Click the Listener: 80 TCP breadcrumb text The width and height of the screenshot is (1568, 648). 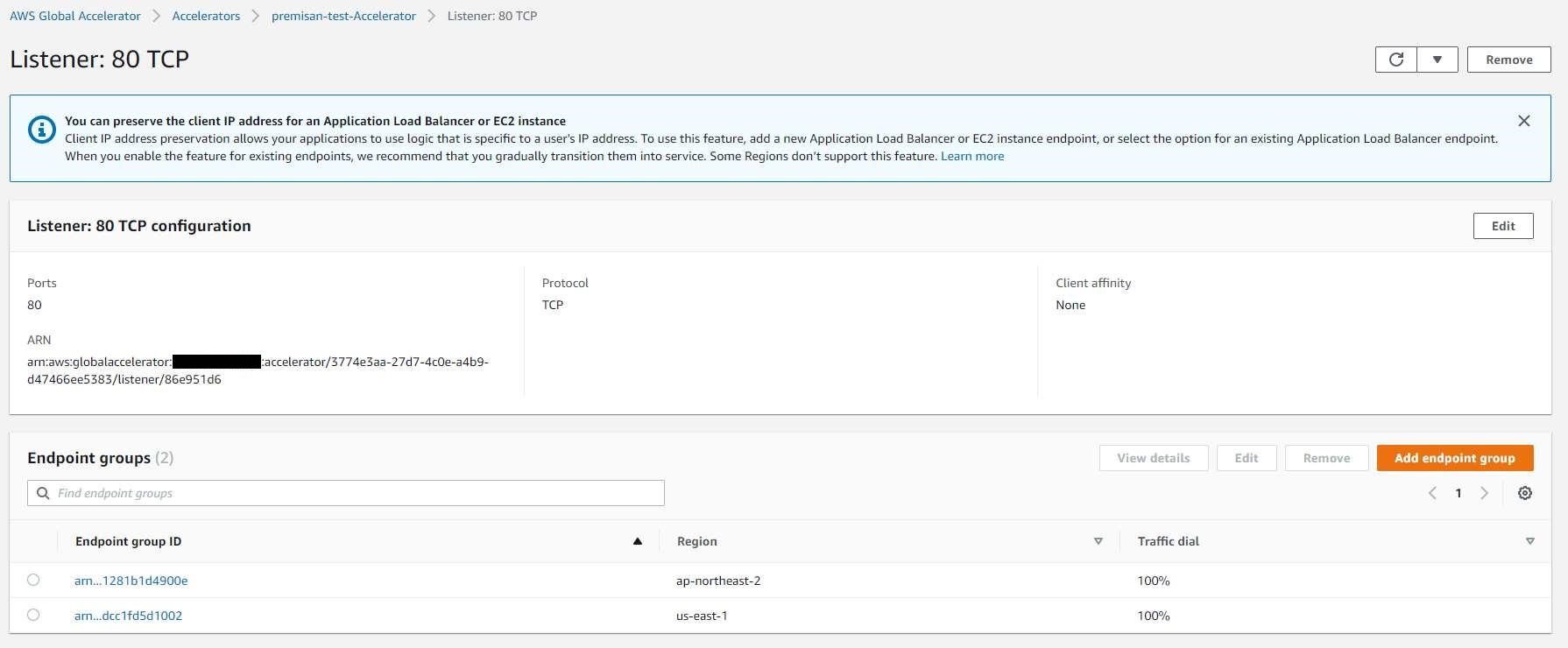point(492,16)
